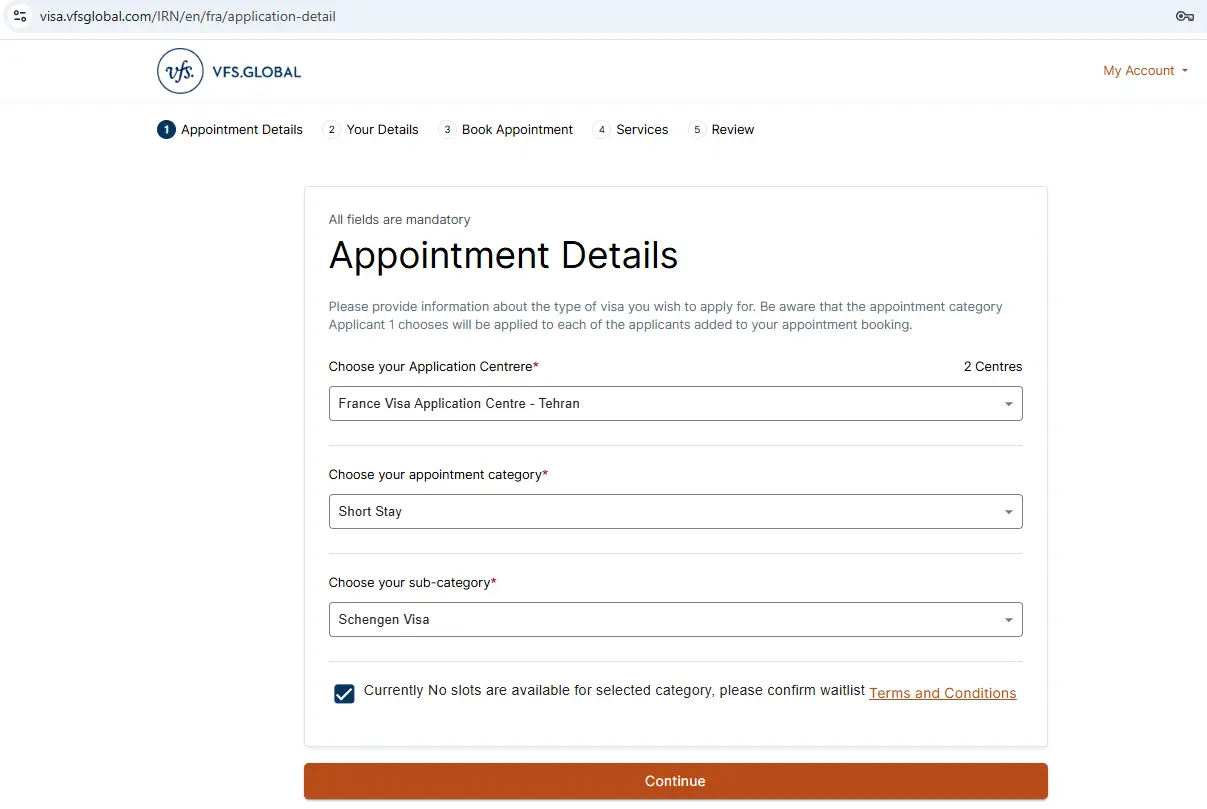Select the Services step label

pyautogui.click(x=642, y=130)
